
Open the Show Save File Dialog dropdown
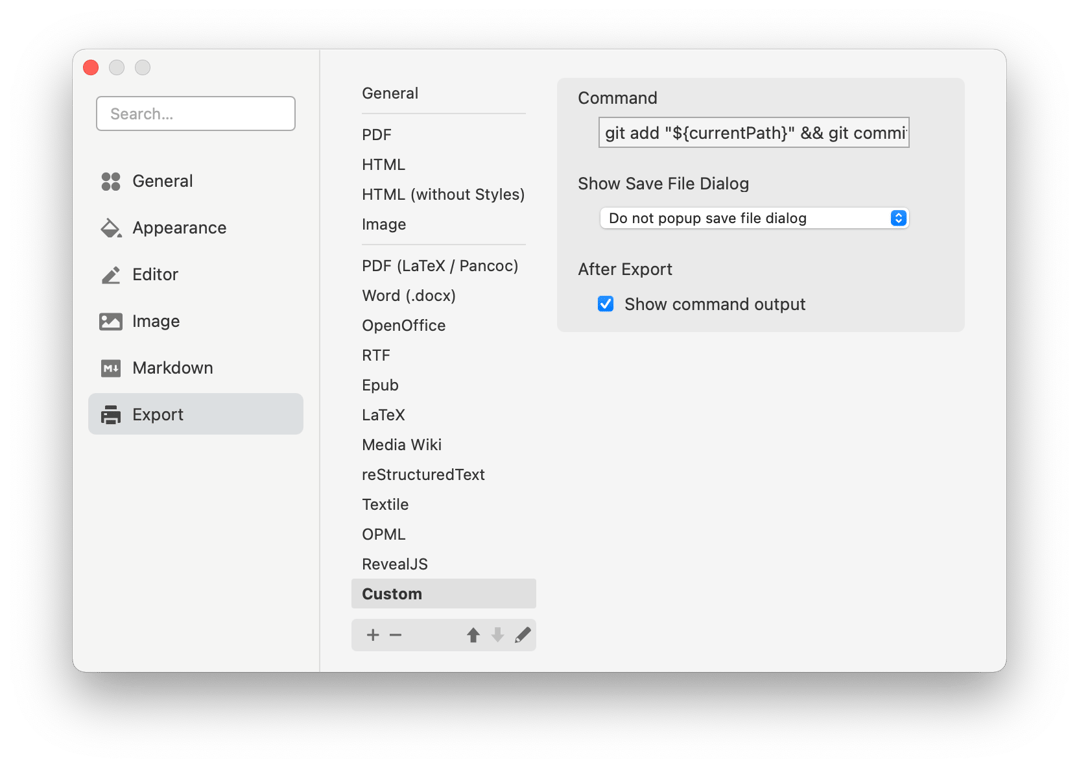754,218
